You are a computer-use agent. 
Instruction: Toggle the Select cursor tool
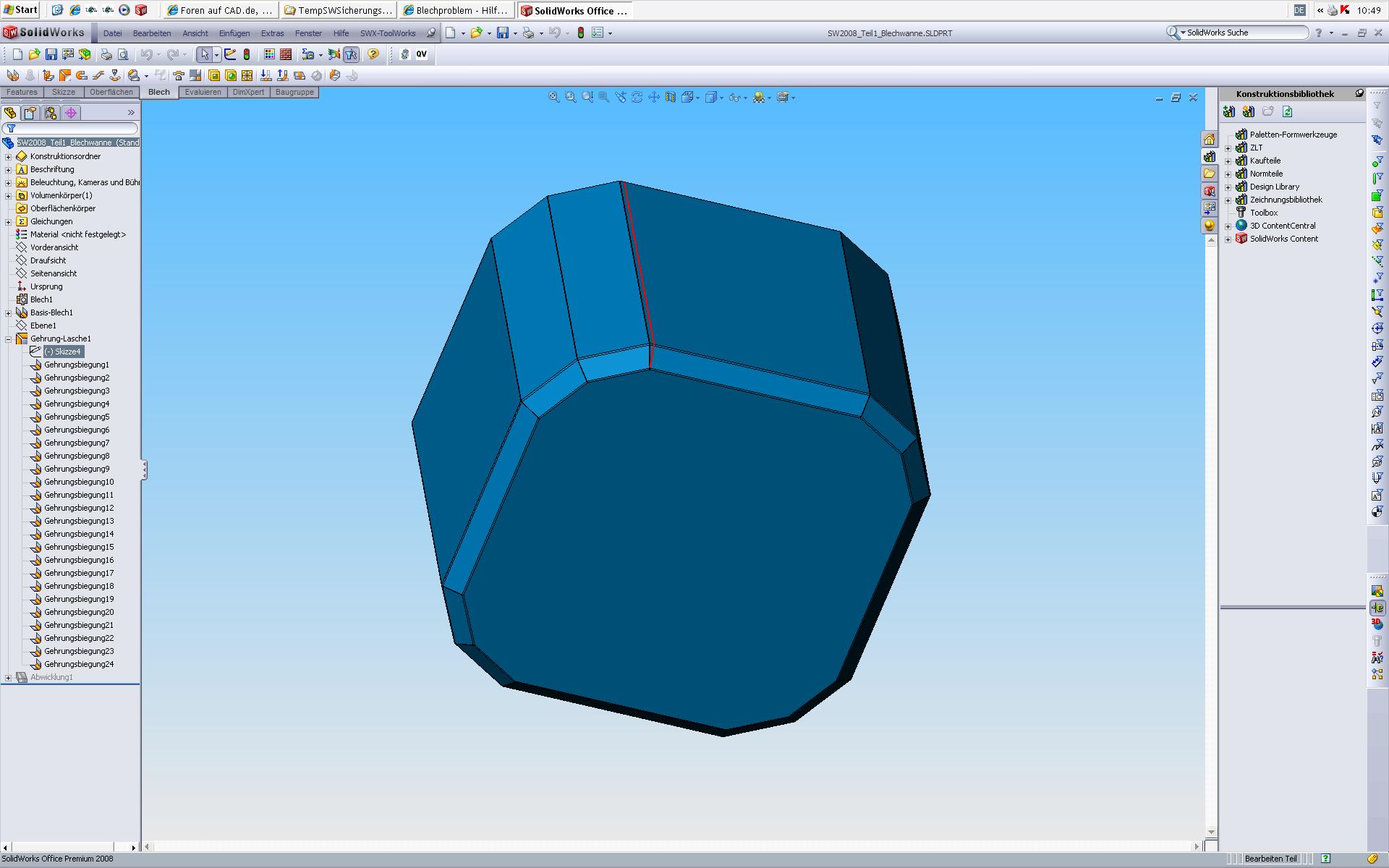(x=205, y=54)
